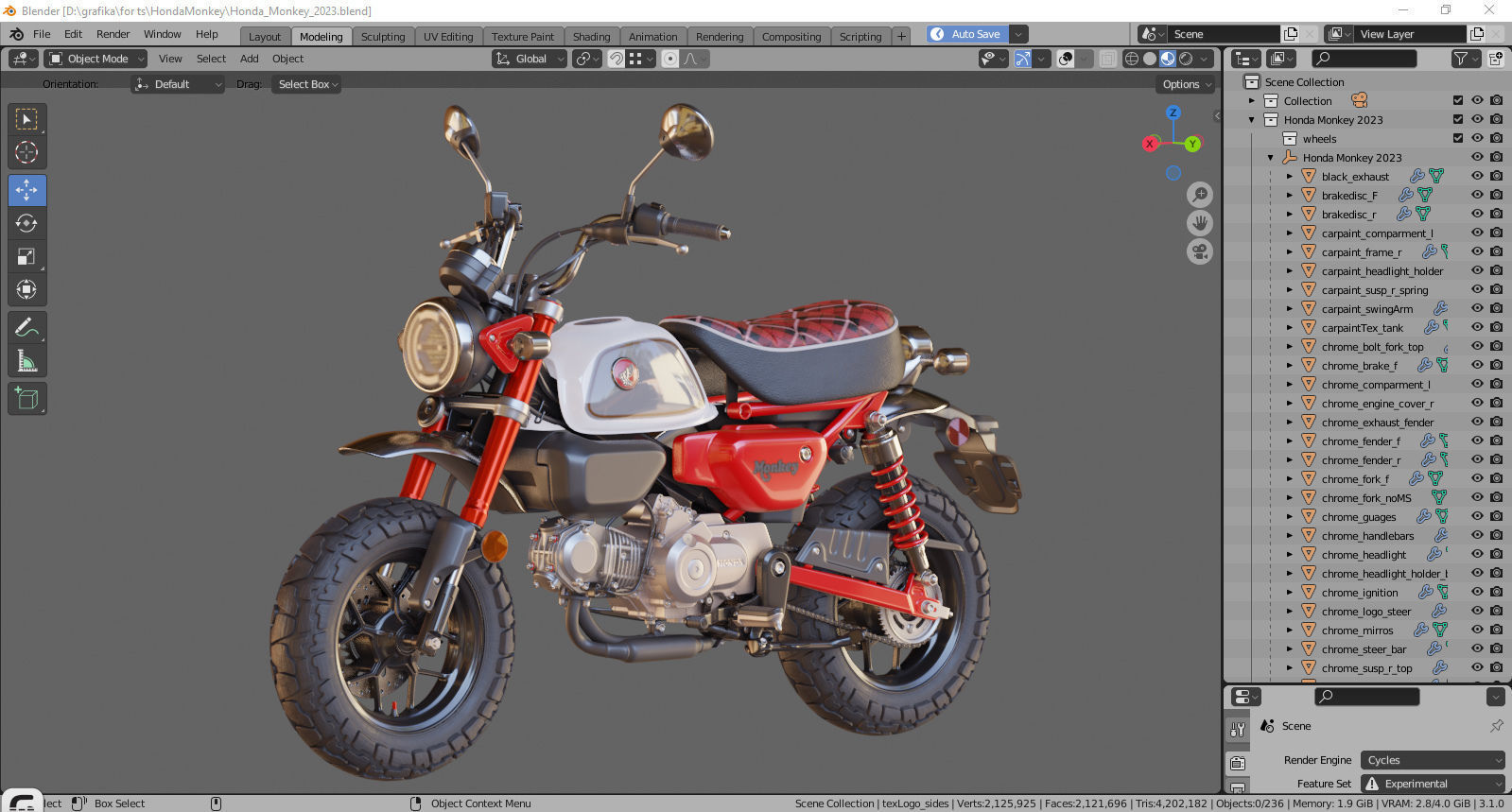The height and width of the screenshot is (812, 1512).
Task: Select the Add Cube tool
Action: 26,398
